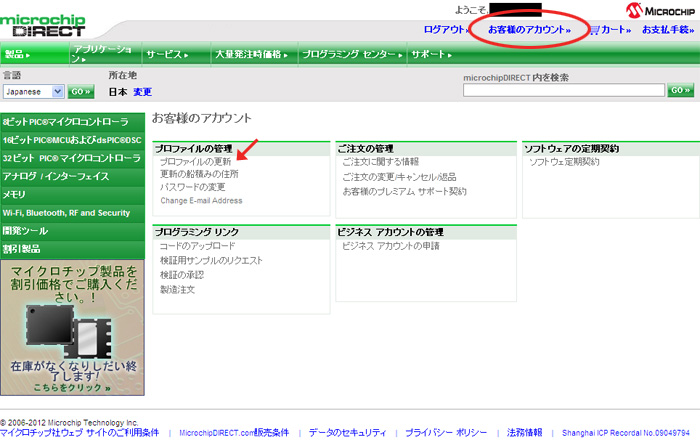The image size is (700, 448).
Task: Click the Change E-mail Address link
Action: click(201, 200)
